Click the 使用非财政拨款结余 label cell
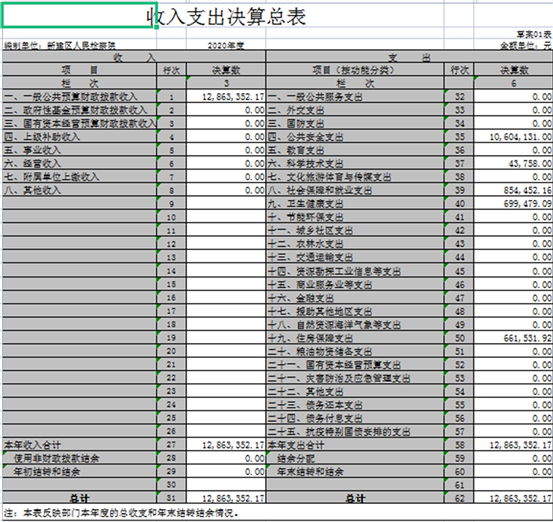The width and height of the screenshot is (553, 522). (x=79, y=458)
